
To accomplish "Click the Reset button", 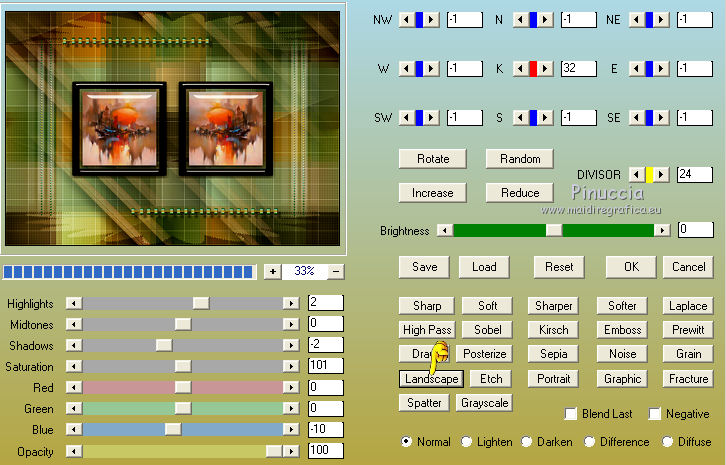I will [x=559, y=267].
